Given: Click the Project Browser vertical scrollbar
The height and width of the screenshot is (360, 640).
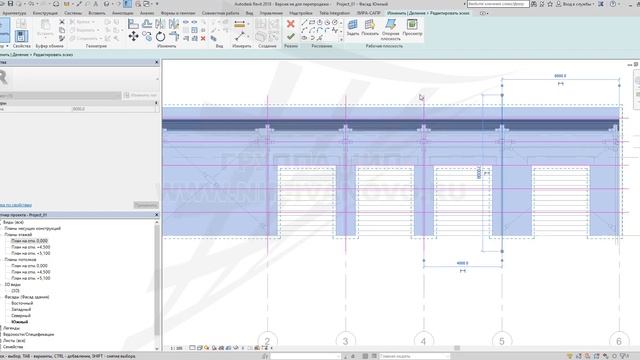Looking at the screenshot, I should pyautogui.click(x=157, y=286).
